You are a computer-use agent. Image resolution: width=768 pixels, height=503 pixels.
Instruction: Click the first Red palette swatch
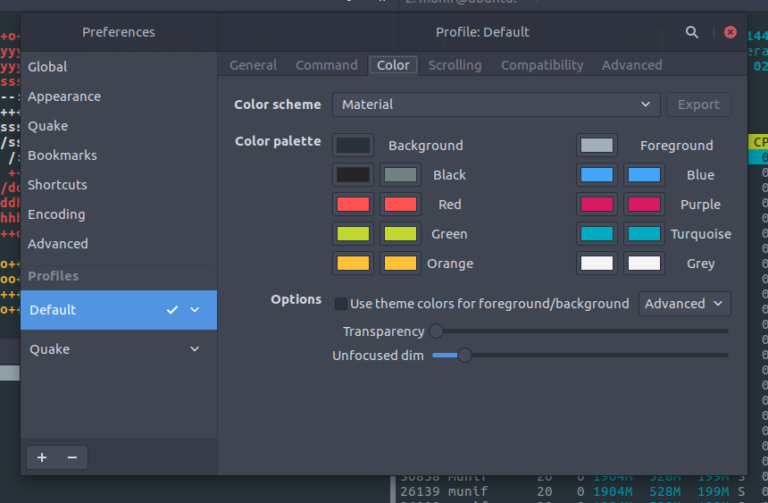353,205
